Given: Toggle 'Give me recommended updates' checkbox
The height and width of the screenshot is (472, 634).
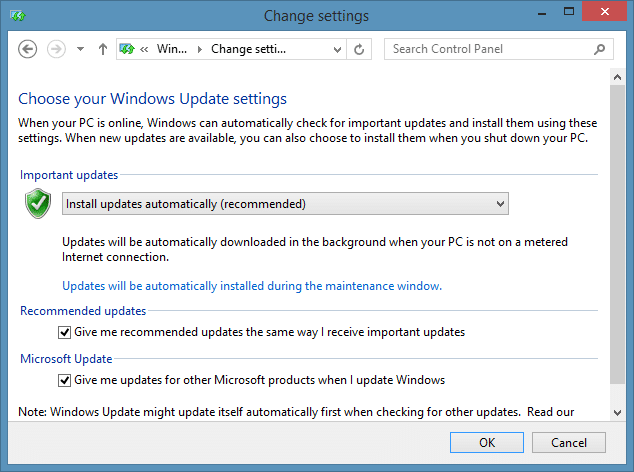Looking at the screenshot, I should coord(64,332).
